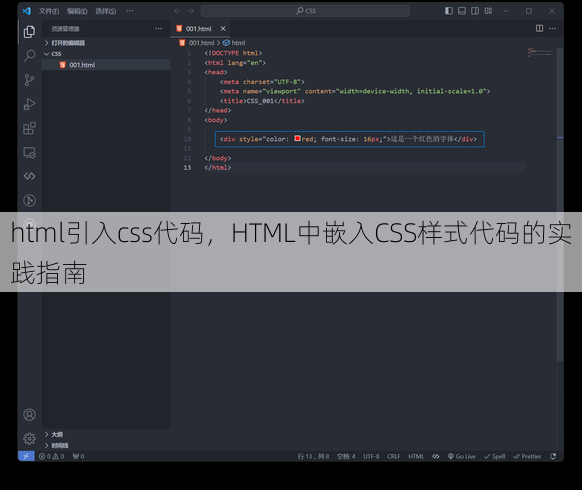Screen dimensions: 582x490
Task: Click the editor minimap preview
Action: pyautogui.click(x=540, y=52)
